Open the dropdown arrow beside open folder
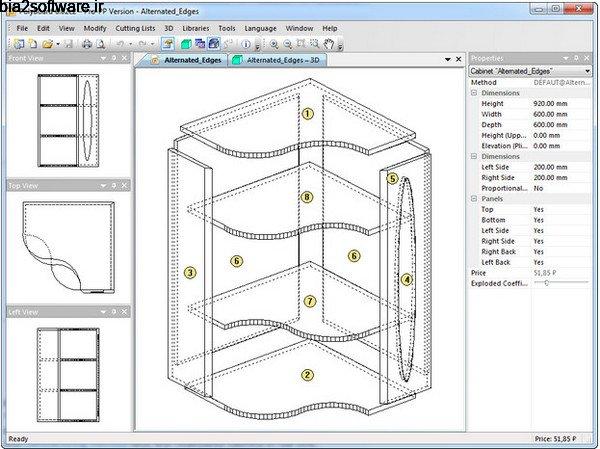Viewport: 600px width, 449px height. (58, 44)
